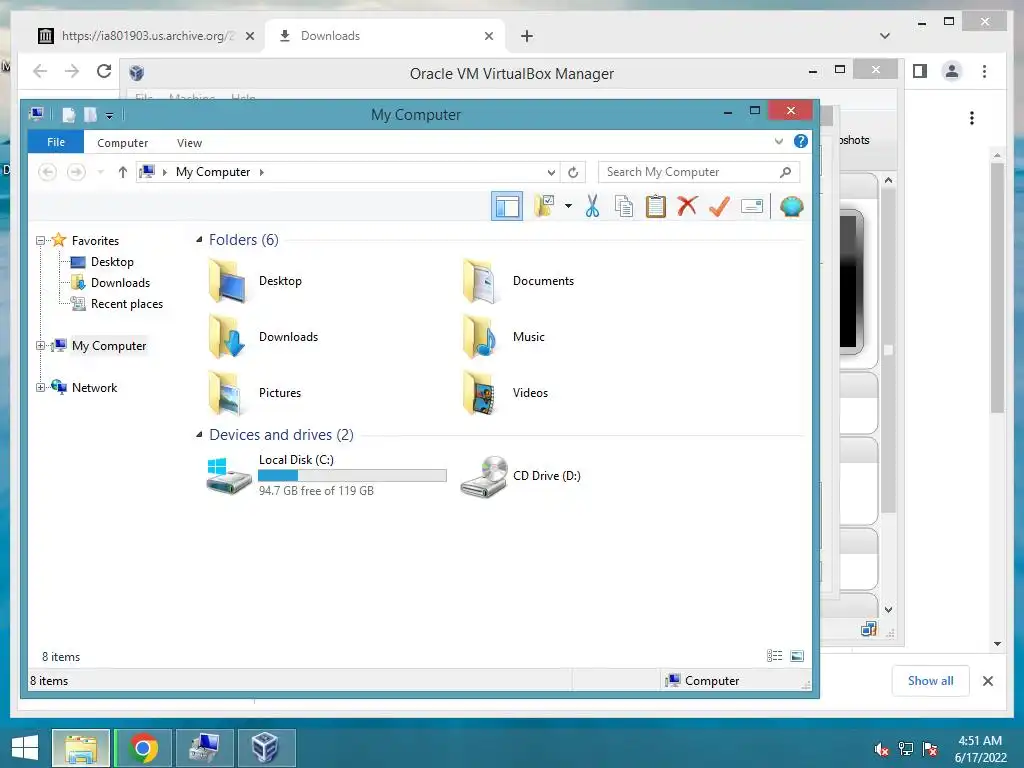
Task: Select the Documents folder icon
Action: coord(481,281)
